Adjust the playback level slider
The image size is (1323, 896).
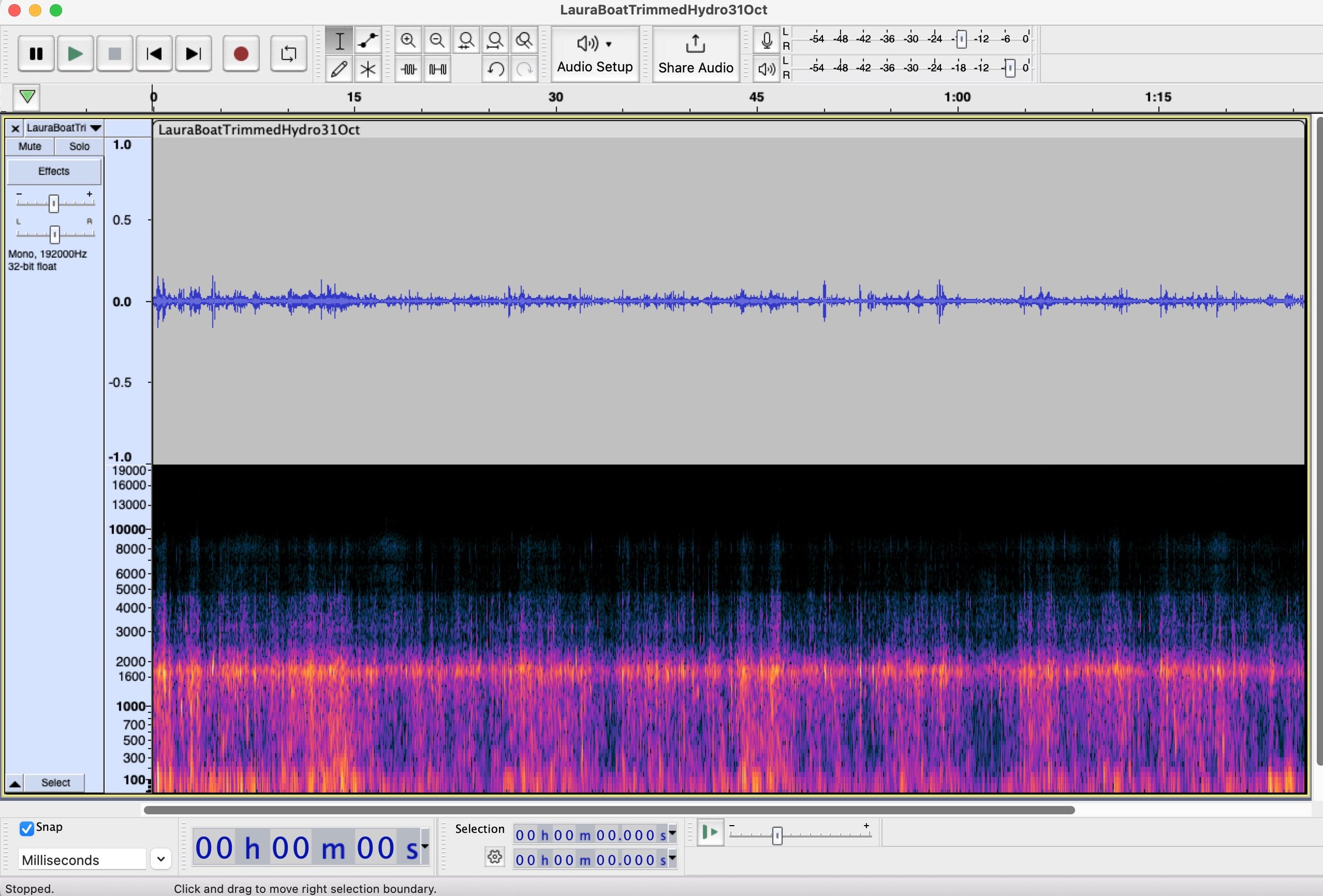pos(1009,68)
